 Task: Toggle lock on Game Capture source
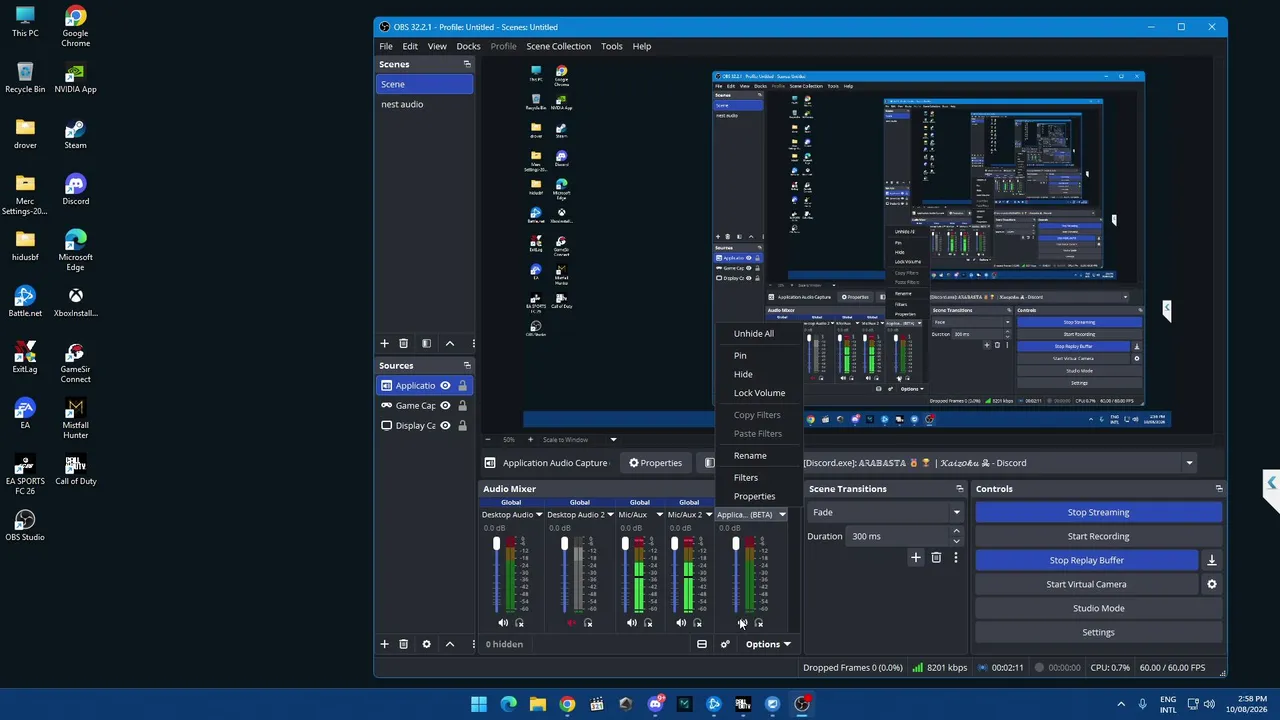462,406
